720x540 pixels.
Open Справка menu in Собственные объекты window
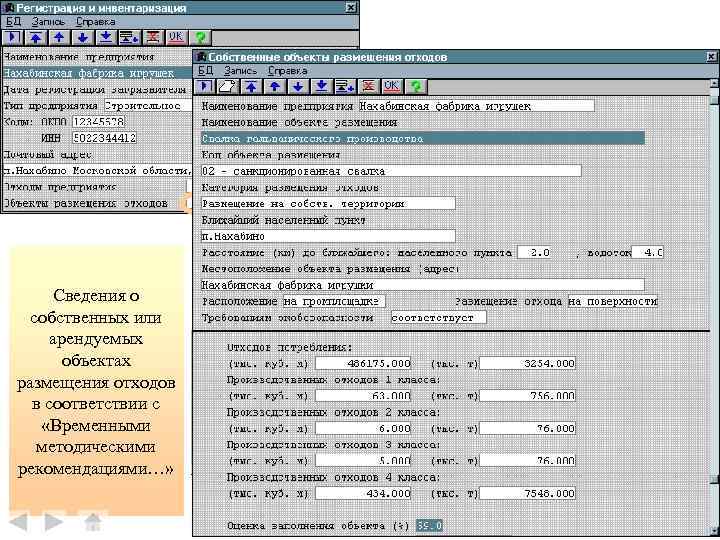click(x=287, y=71)
